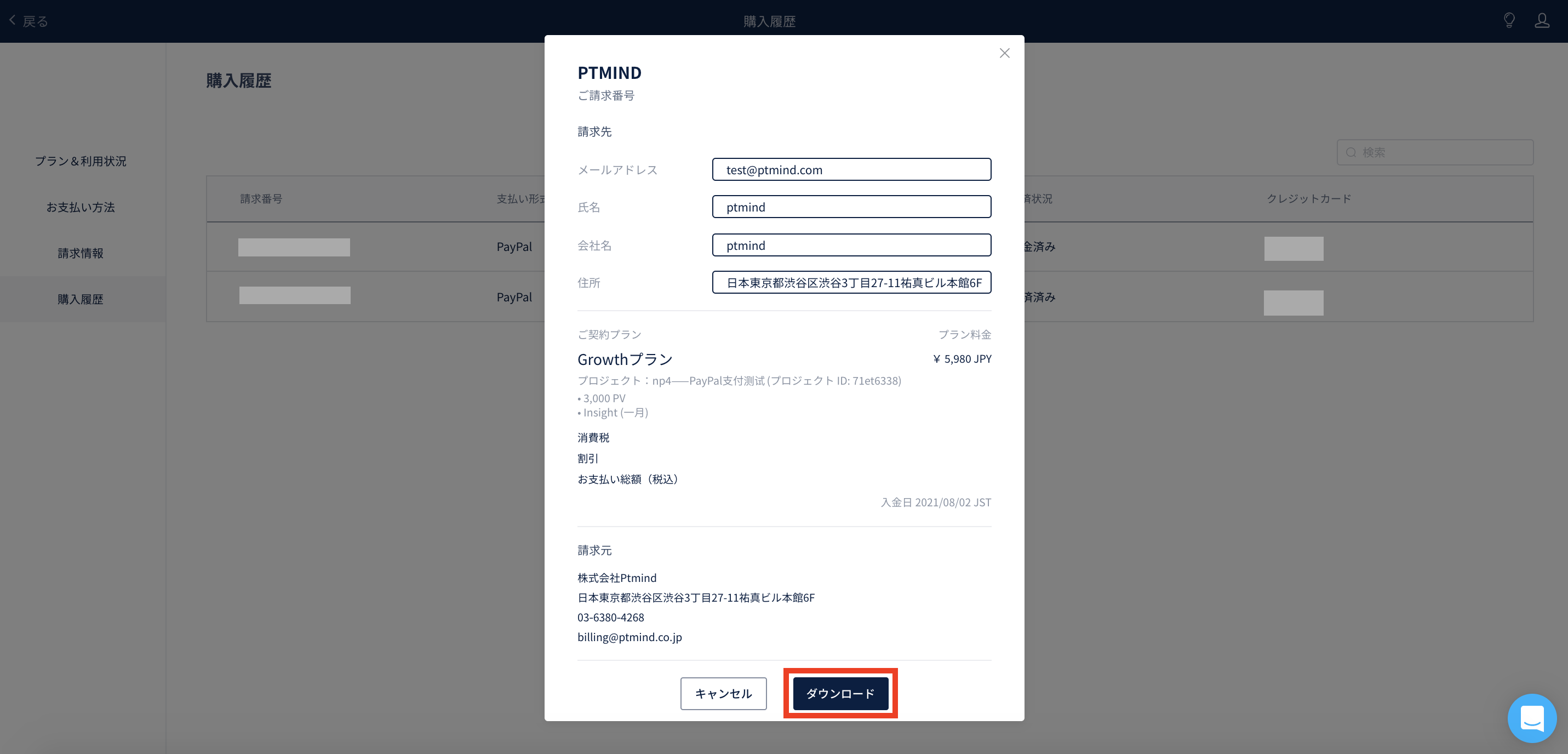The height and width of the screenshot is (754, 1568).
Task: Click the ご請求番号 label
Action: (x=605, y=95)
